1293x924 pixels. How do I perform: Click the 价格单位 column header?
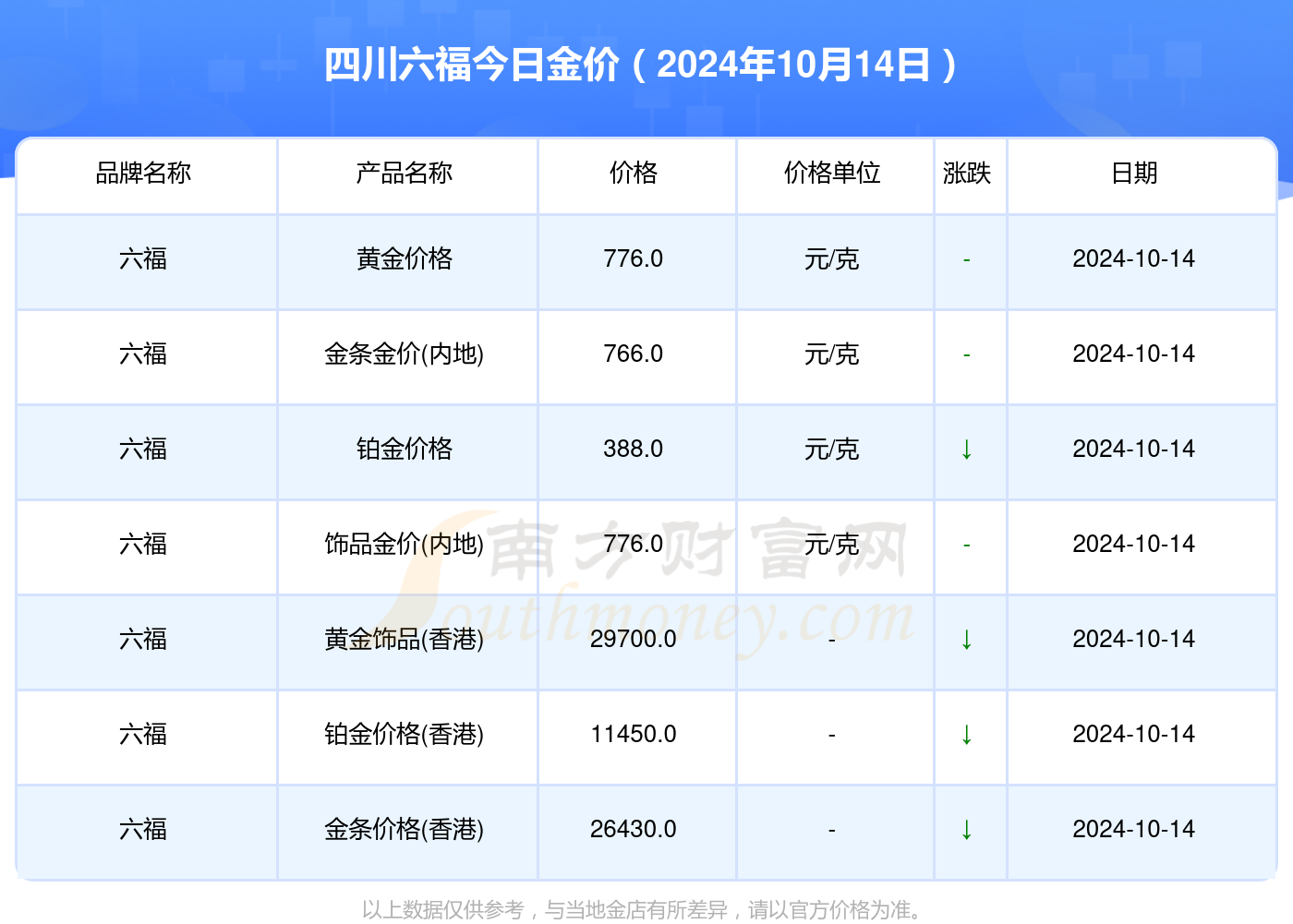point(832,173)
